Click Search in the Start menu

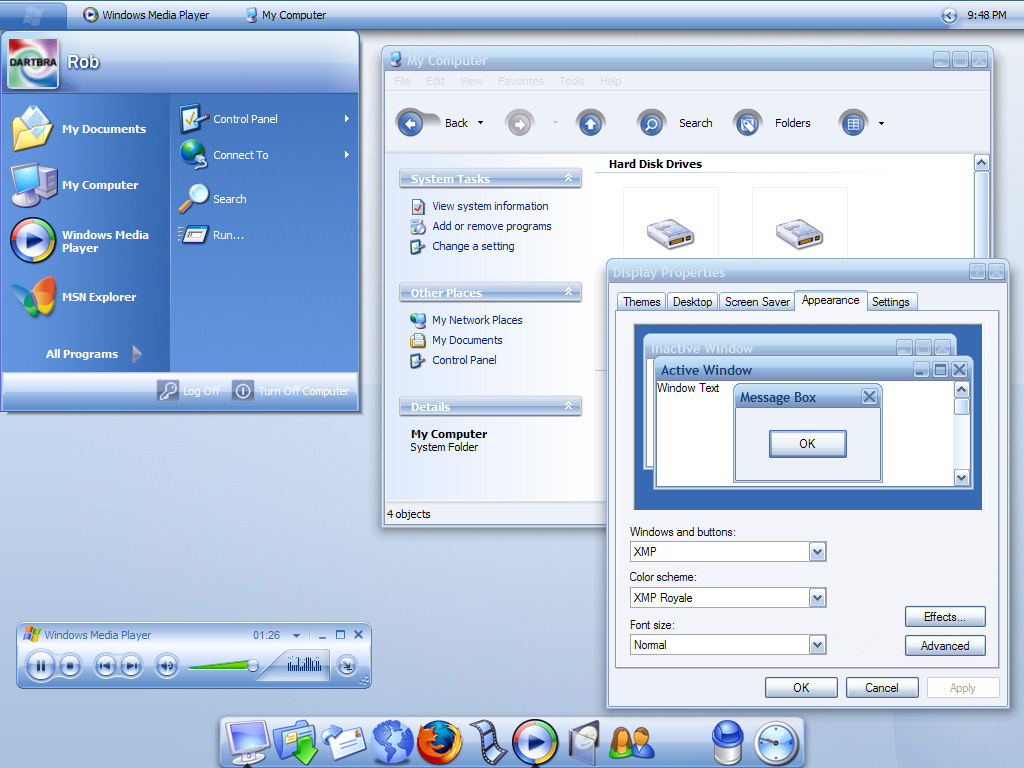pos(213,199)
